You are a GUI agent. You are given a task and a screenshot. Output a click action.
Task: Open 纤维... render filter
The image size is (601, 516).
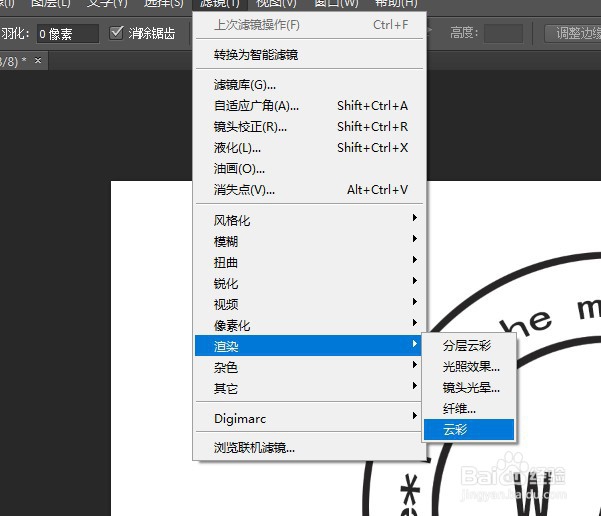(x=469, y=409)
